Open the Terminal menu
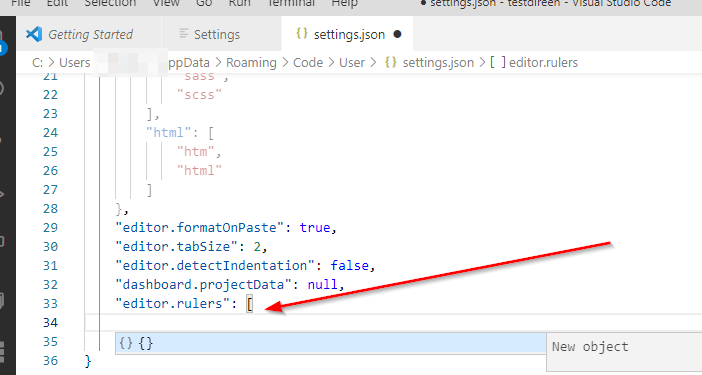The width and height of the screenshot is (702, 375). tap(291, 3)
